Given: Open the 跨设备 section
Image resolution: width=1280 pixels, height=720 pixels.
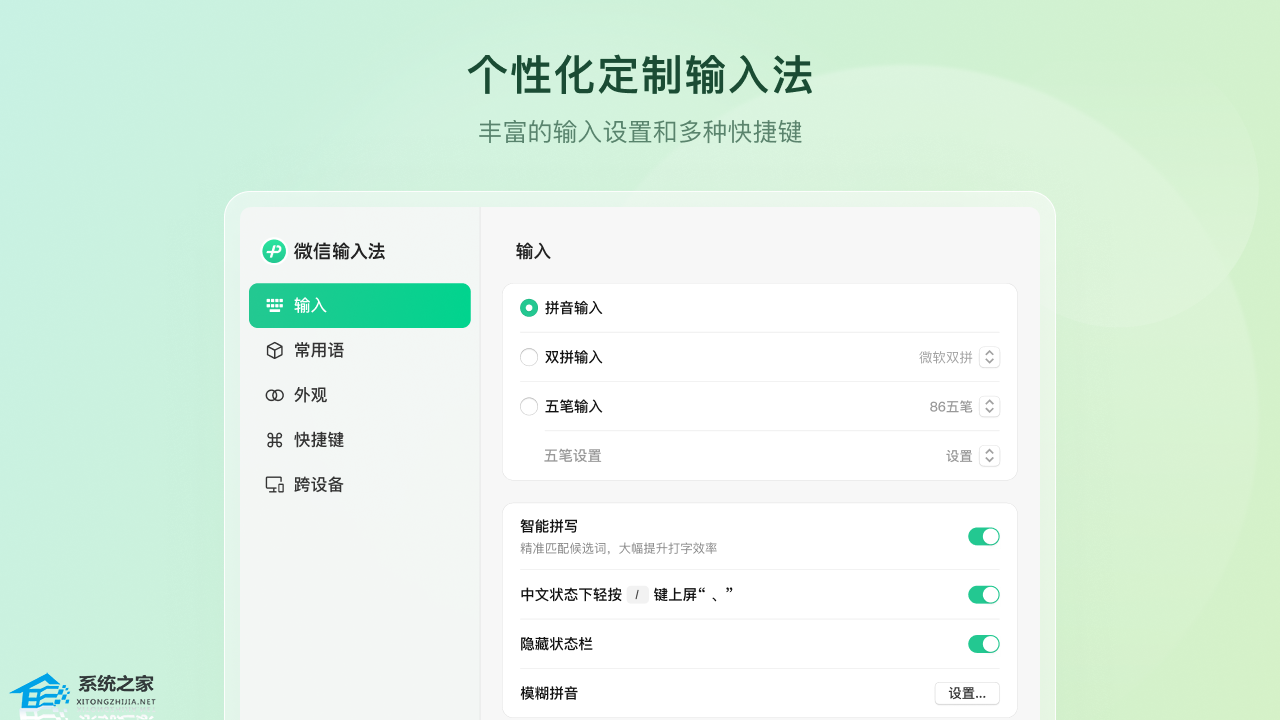Looking at the screenshot, I should tap(360, 484).
